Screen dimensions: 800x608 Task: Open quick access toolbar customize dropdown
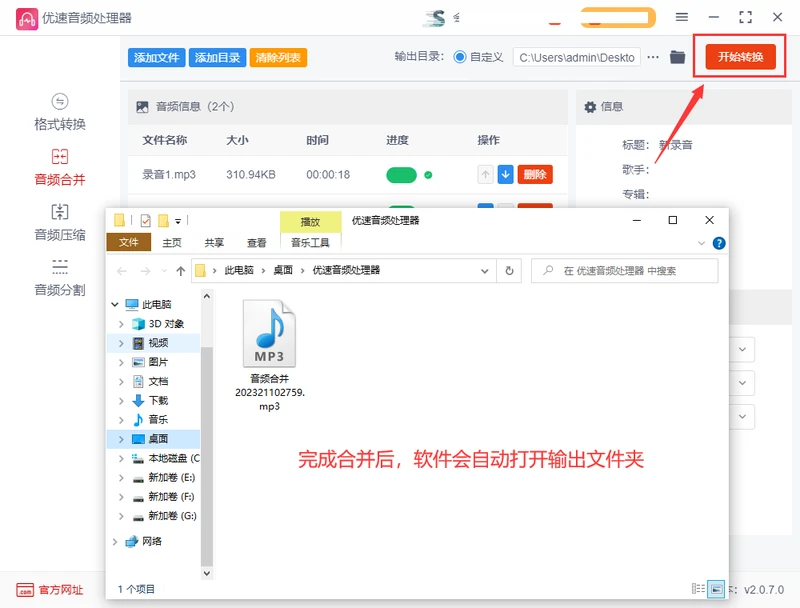click(178, 221)
